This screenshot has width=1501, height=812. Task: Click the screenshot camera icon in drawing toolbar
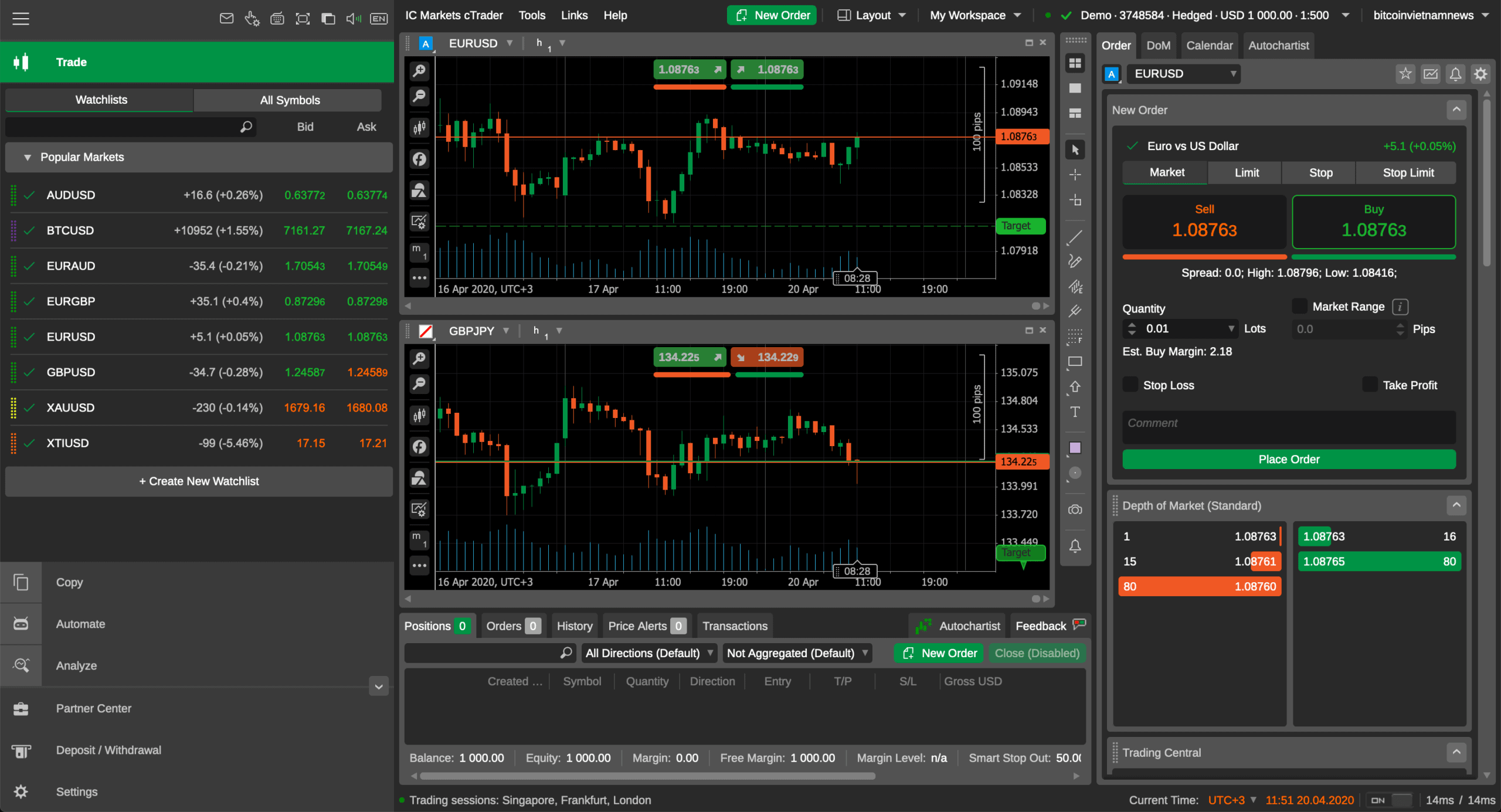(1075, 509)
